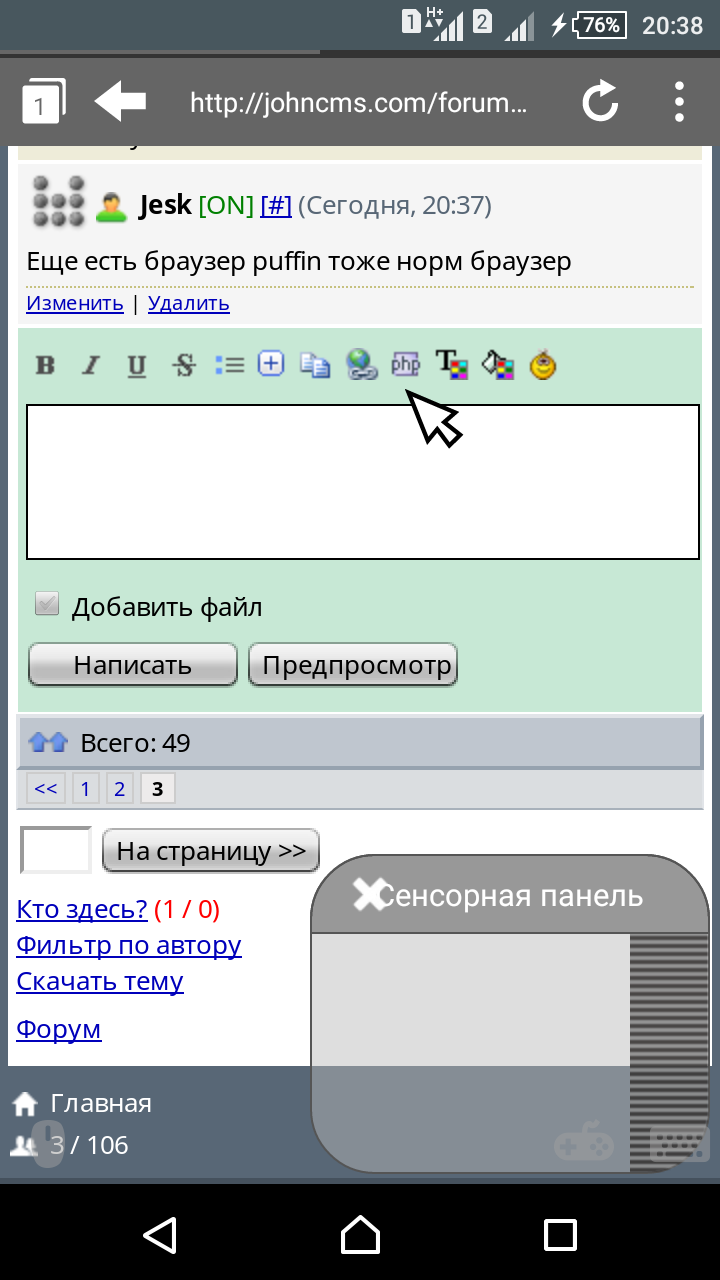
Task: Click the Предпросмотр preview button
Action: click(353, 665)
